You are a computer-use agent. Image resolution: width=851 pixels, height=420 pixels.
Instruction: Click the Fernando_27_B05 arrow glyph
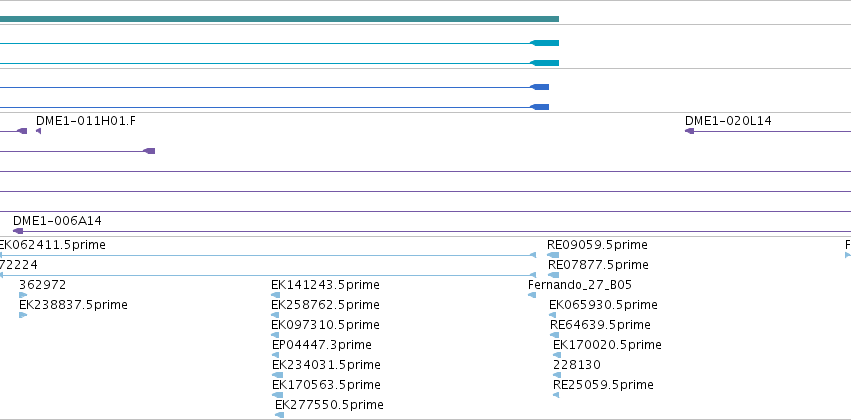tap(532, 295)
